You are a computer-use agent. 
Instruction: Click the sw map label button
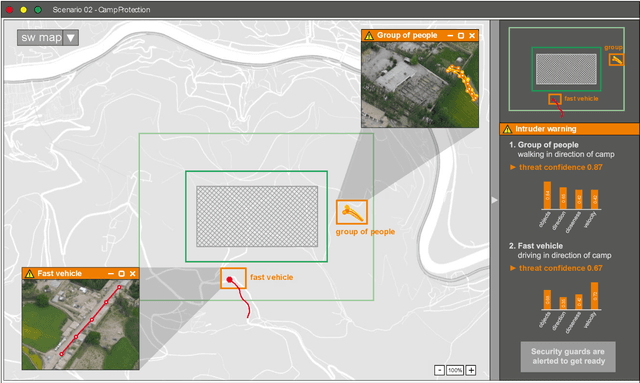tap(41, 38)
